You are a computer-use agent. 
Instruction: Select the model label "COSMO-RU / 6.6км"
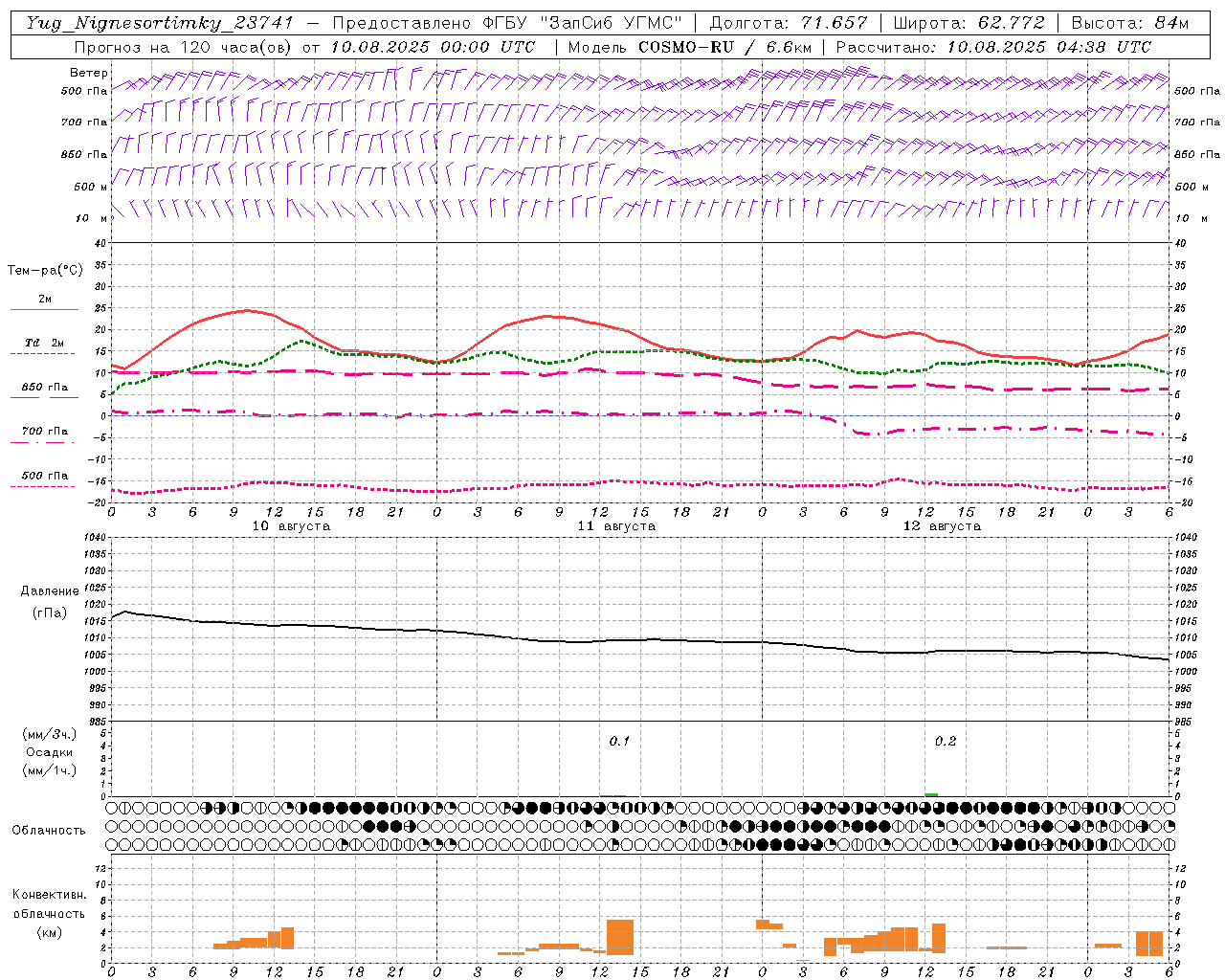click(x=724, y=47)
